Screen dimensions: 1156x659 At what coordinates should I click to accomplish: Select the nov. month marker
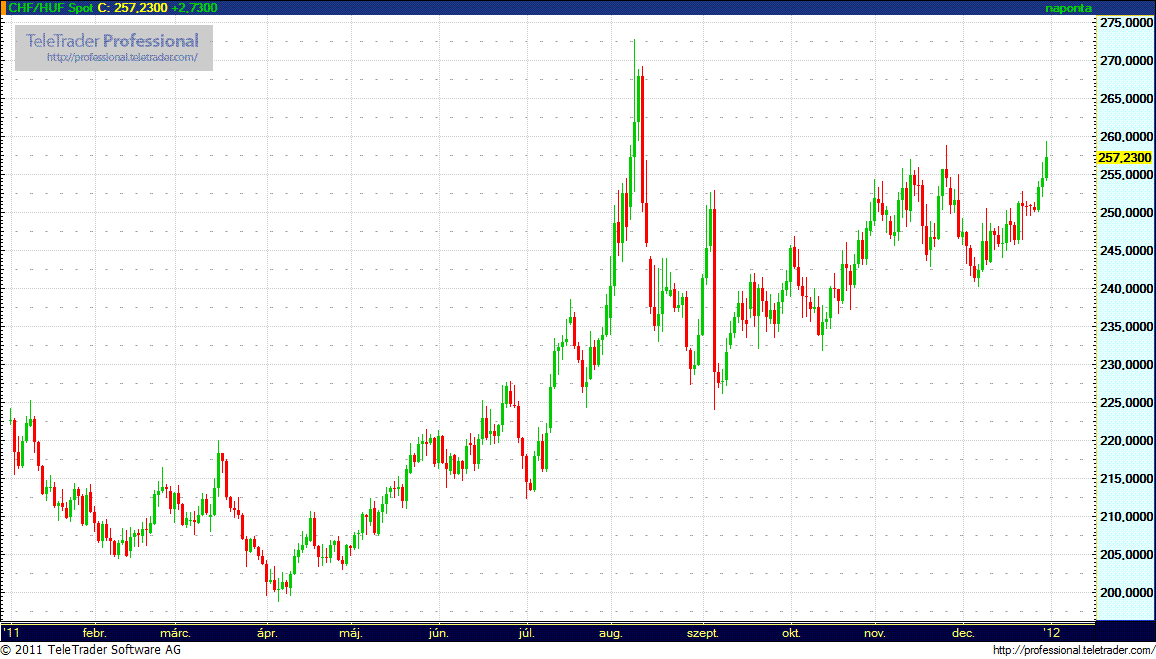tap(875, 634)
